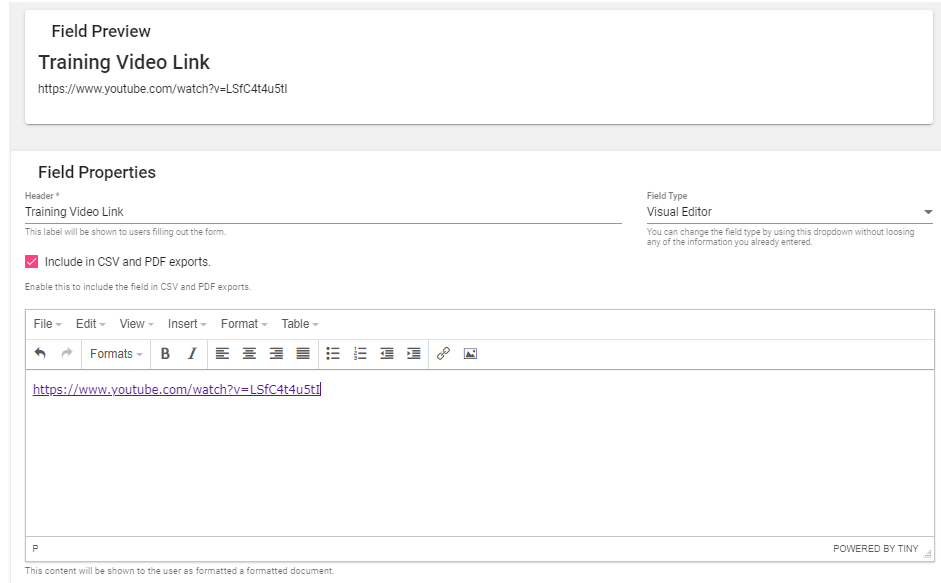Click the YouTube link in the editor
This screenshot has width=941, height=583.
(176, 389)
